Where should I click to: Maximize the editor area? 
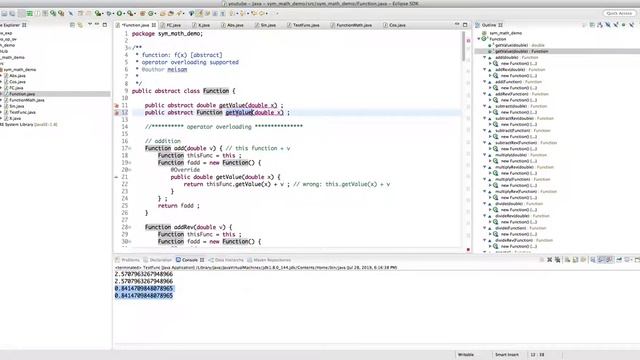tap(465, 25)
